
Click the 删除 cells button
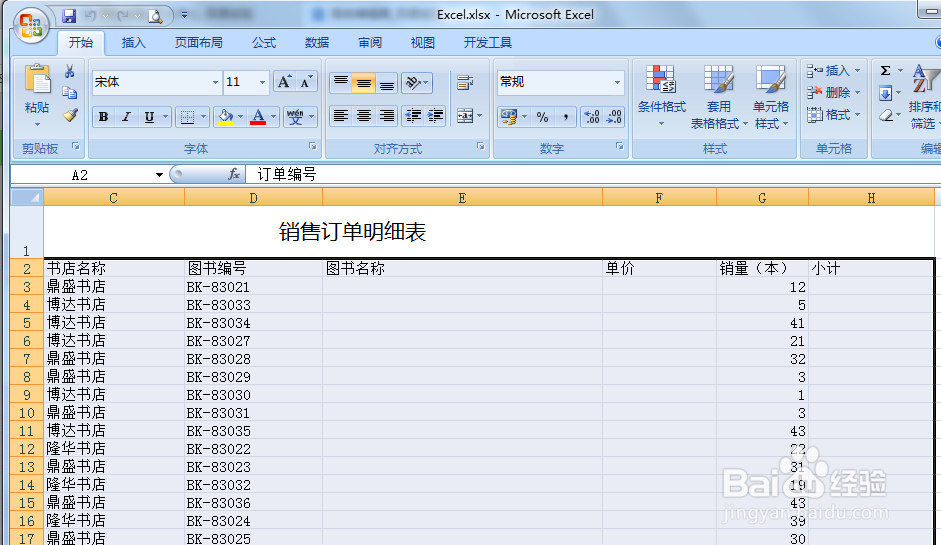click(x=834, y=92)
